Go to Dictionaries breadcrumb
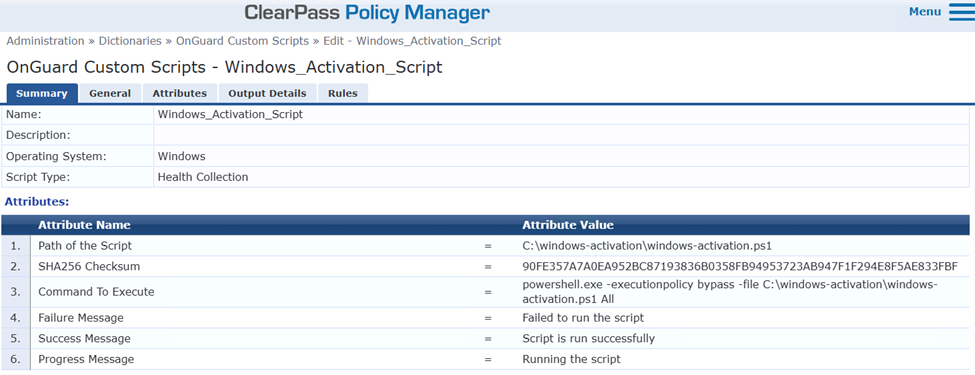This screenshot has width=975, height=375. 130,41
